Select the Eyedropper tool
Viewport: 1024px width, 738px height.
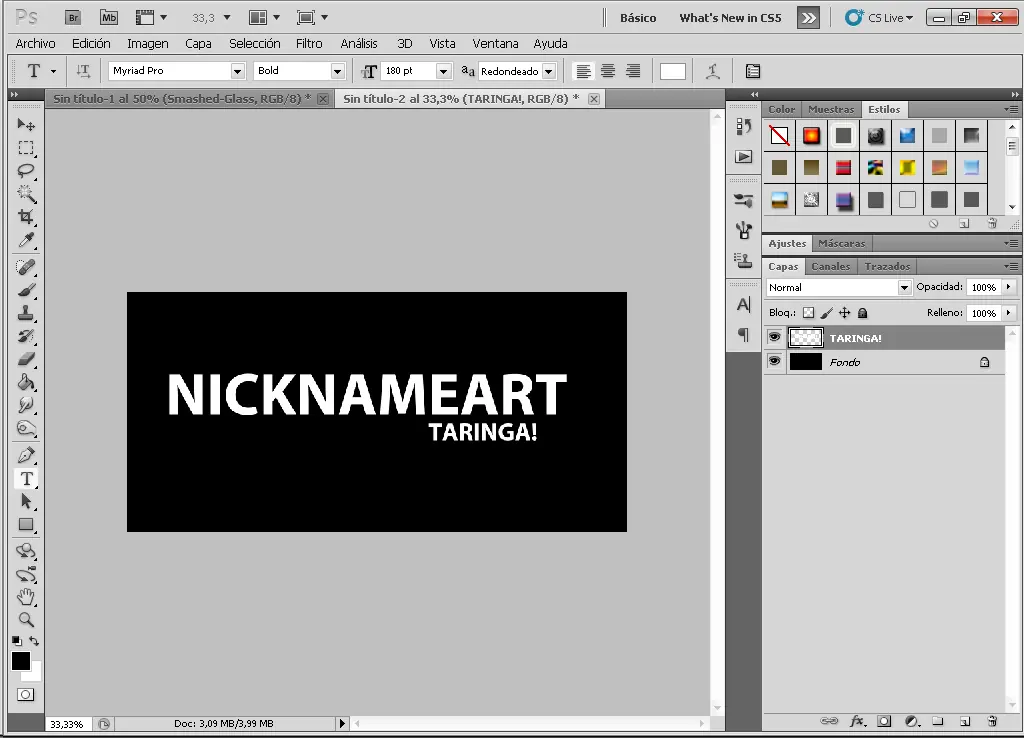pyautogui.click(x=26, y=240)
